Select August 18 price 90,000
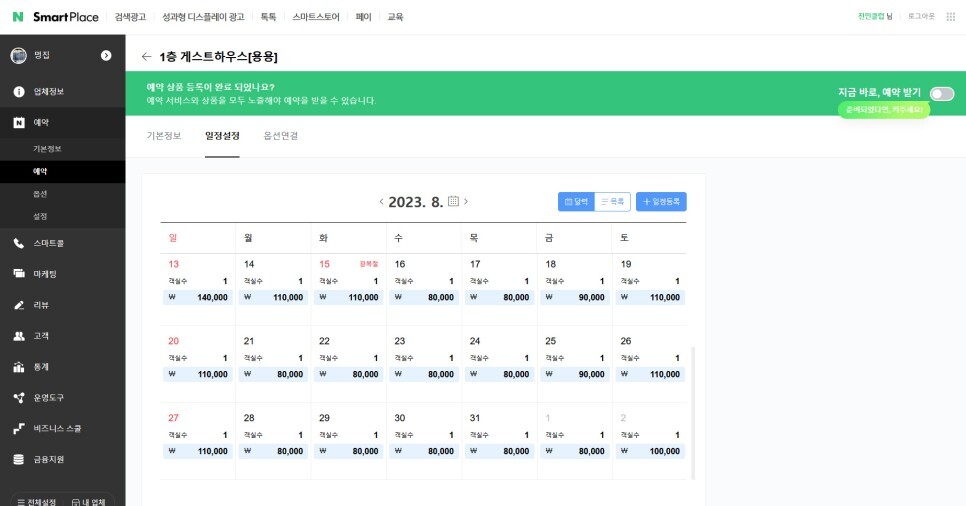Viewport: 966px width, 506px height. coord(575,297)
